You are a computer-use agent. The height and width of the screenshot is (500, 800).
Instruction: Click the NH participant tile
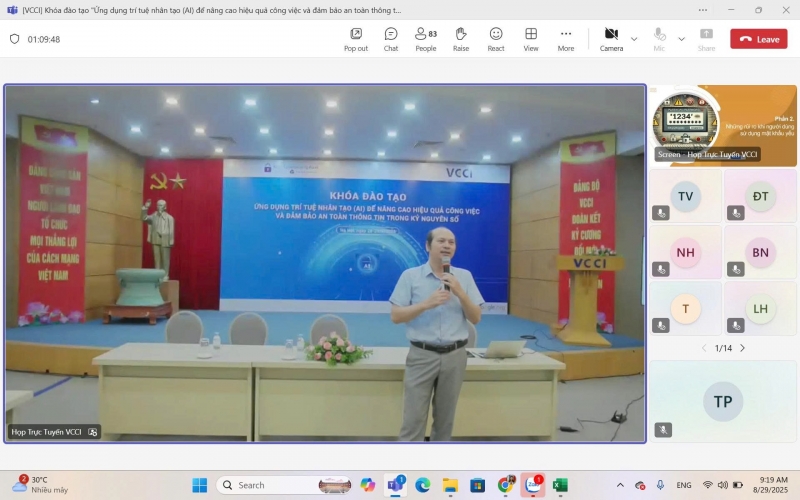[686, 253]
